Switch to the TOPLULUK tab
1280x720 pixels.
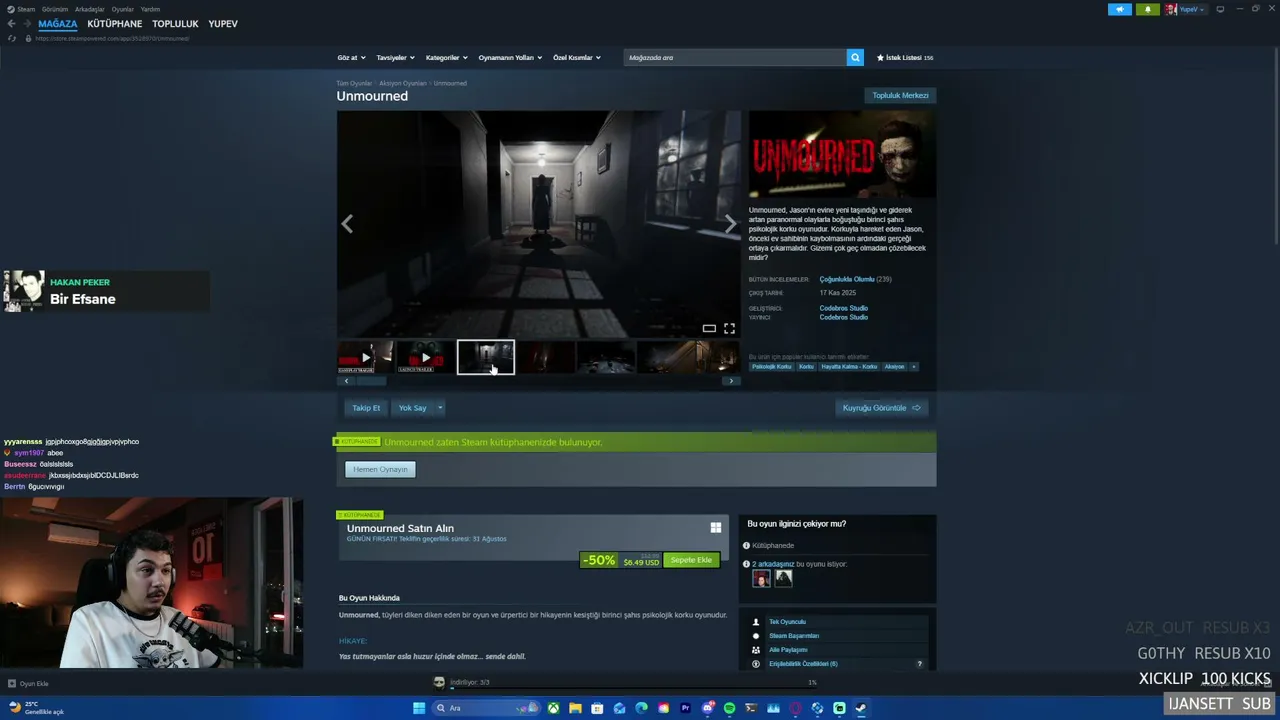click(x=175, y=24)
